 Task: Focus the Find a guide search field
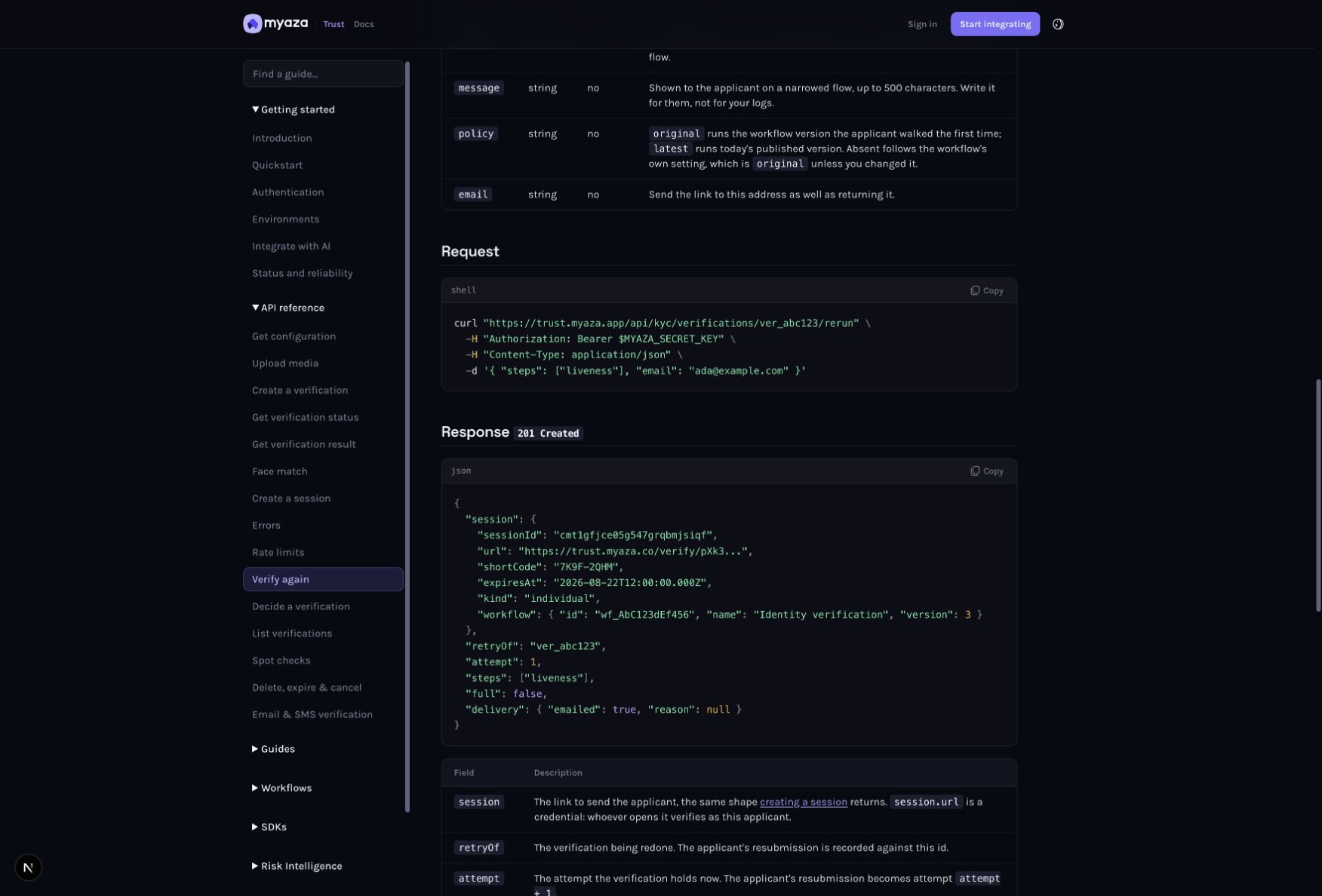tap(323, 74)
